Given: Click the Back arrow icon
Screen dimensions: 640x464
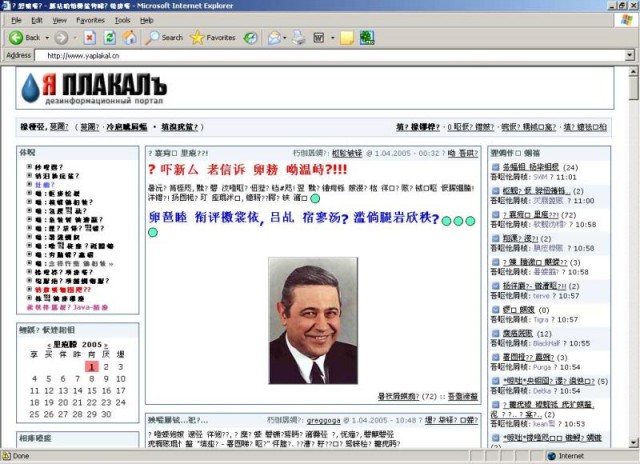Looking at the screenshot, I should click(x=16, y=38).
